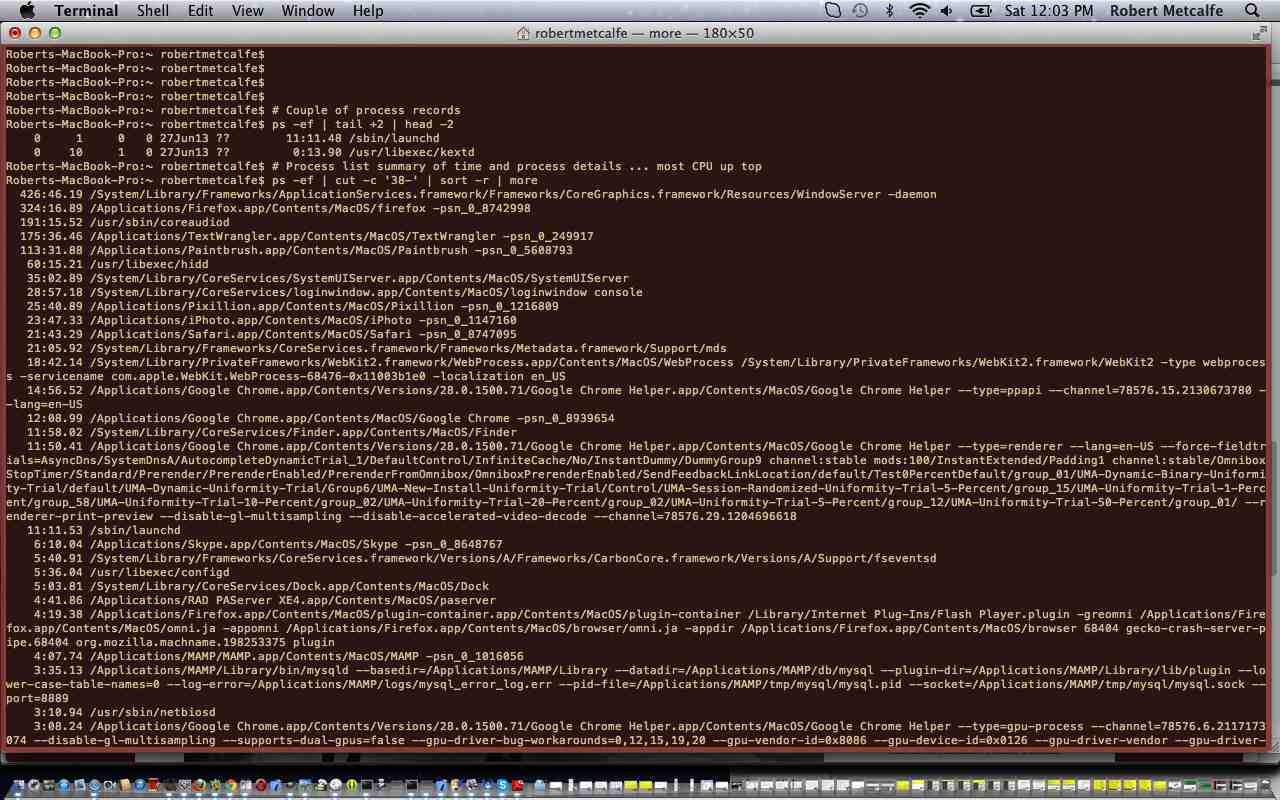Screen dimensions: 1280x800
Task: Open the Wi-Fi status menu
Action: [x=919, y=11]
